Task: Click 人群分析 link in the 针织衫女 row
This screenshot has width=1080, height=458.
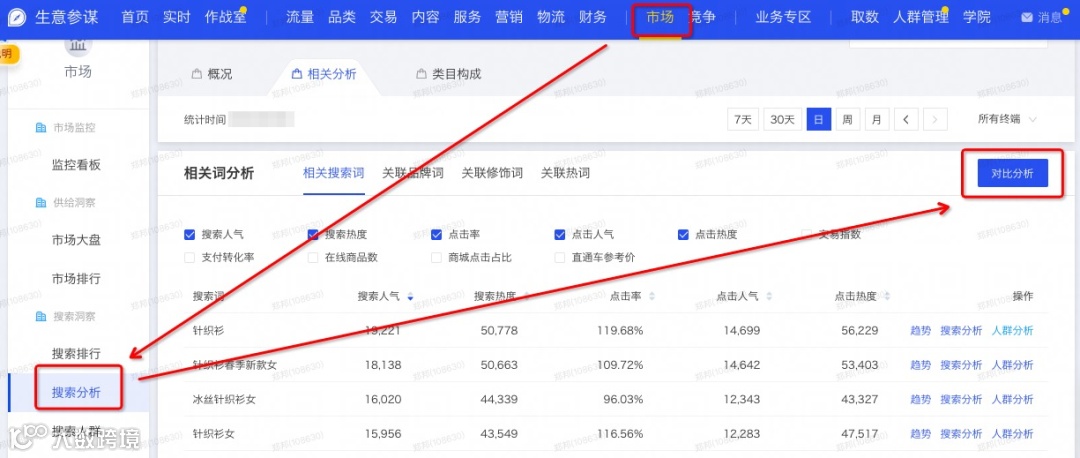Action: click(1012, 434)
